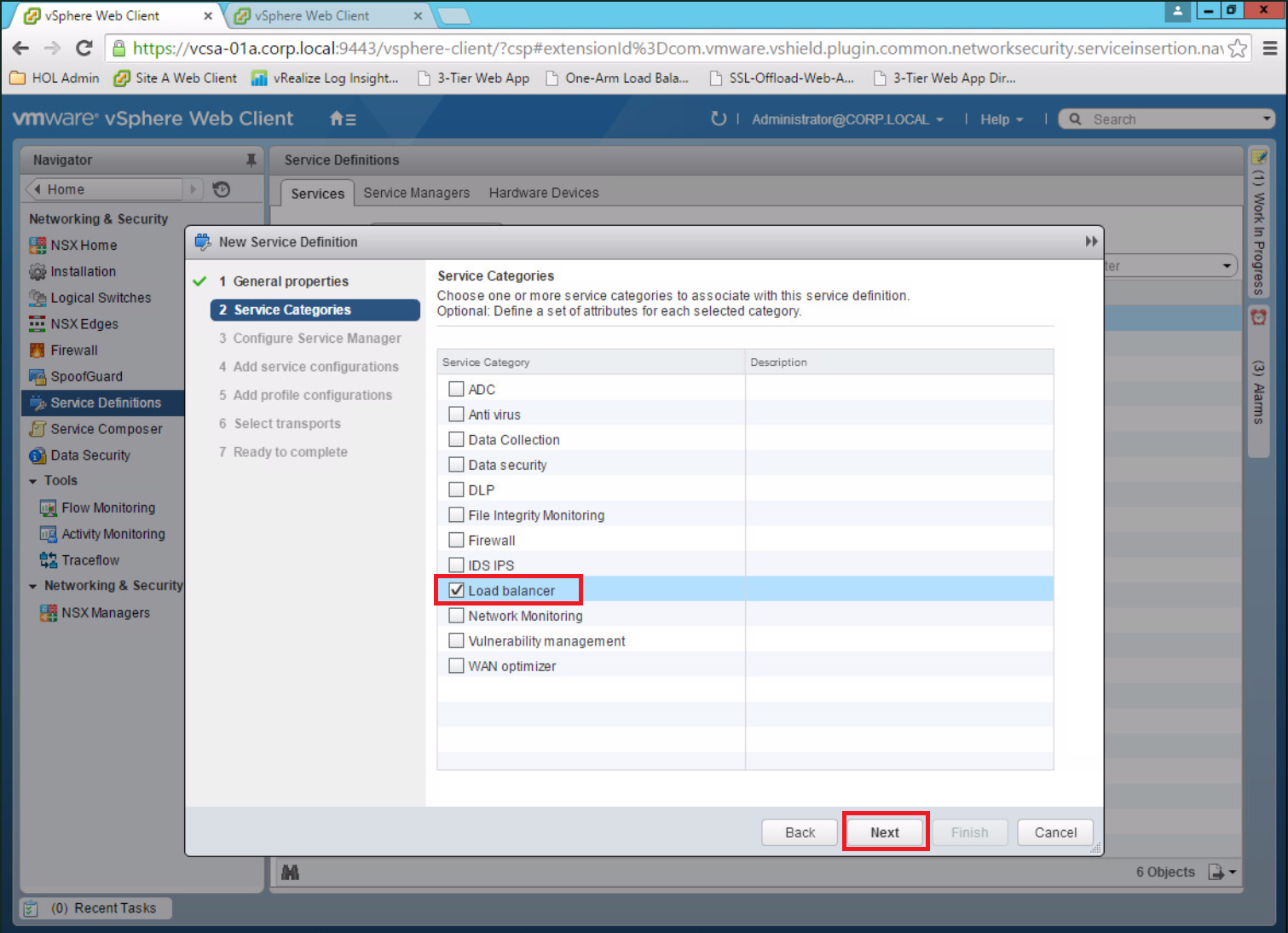
Task: Cancel the New Service Definition wizard
Action: [x=1055, y=832]
